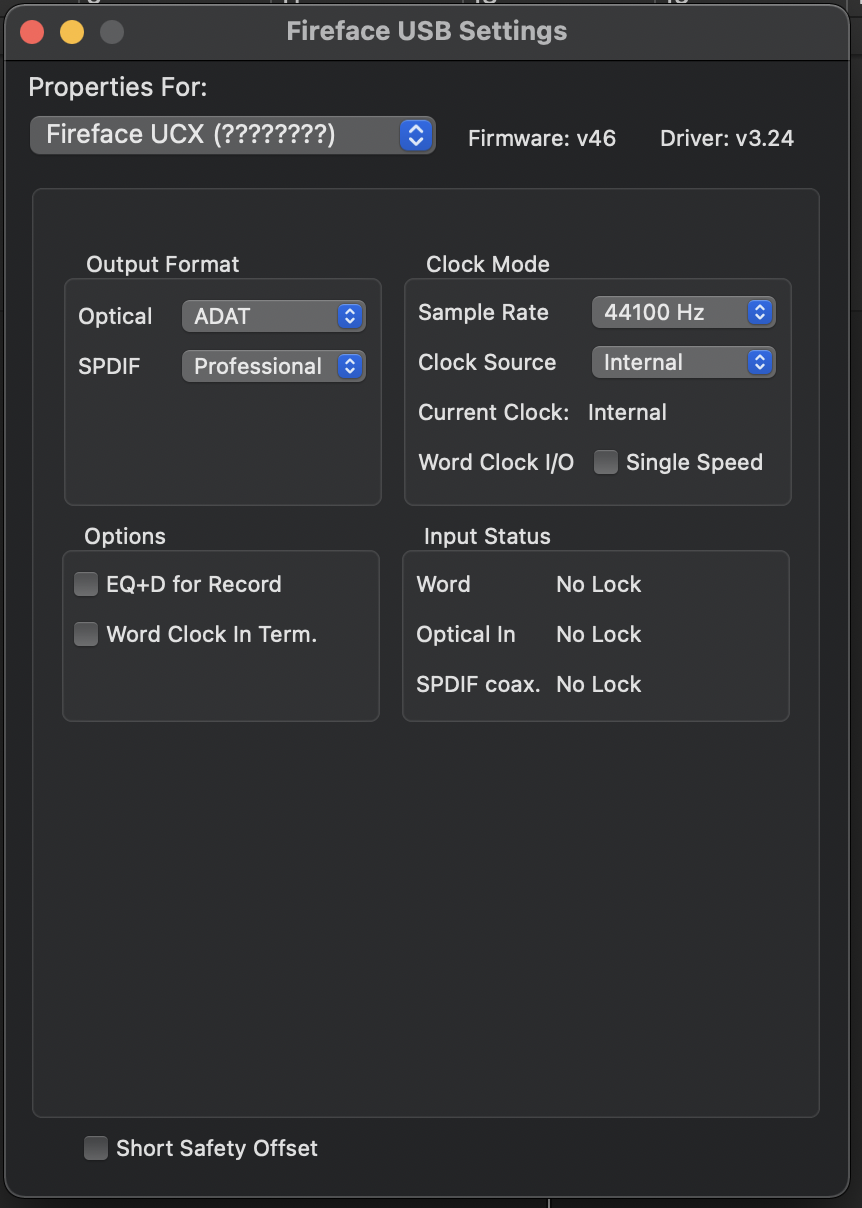Click the Driver v3.24 version label

(x=727, y=138)
